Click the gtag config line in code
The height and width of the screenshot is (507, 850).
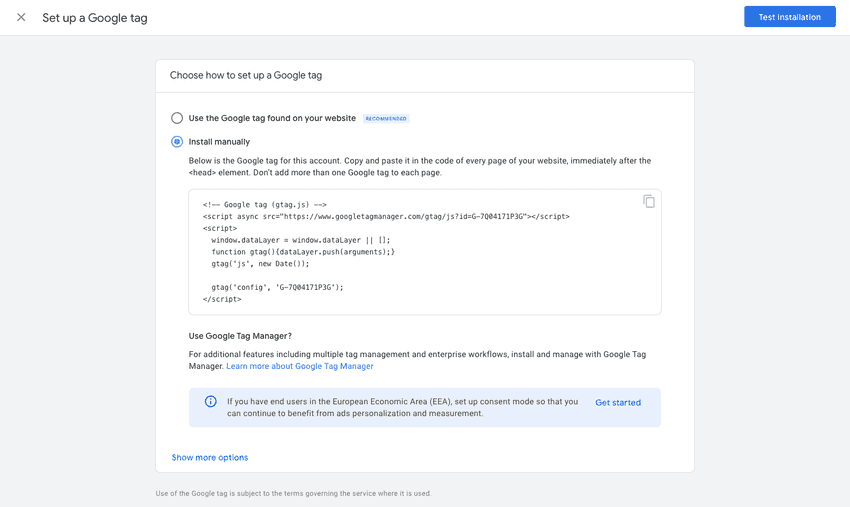[277, 287]
